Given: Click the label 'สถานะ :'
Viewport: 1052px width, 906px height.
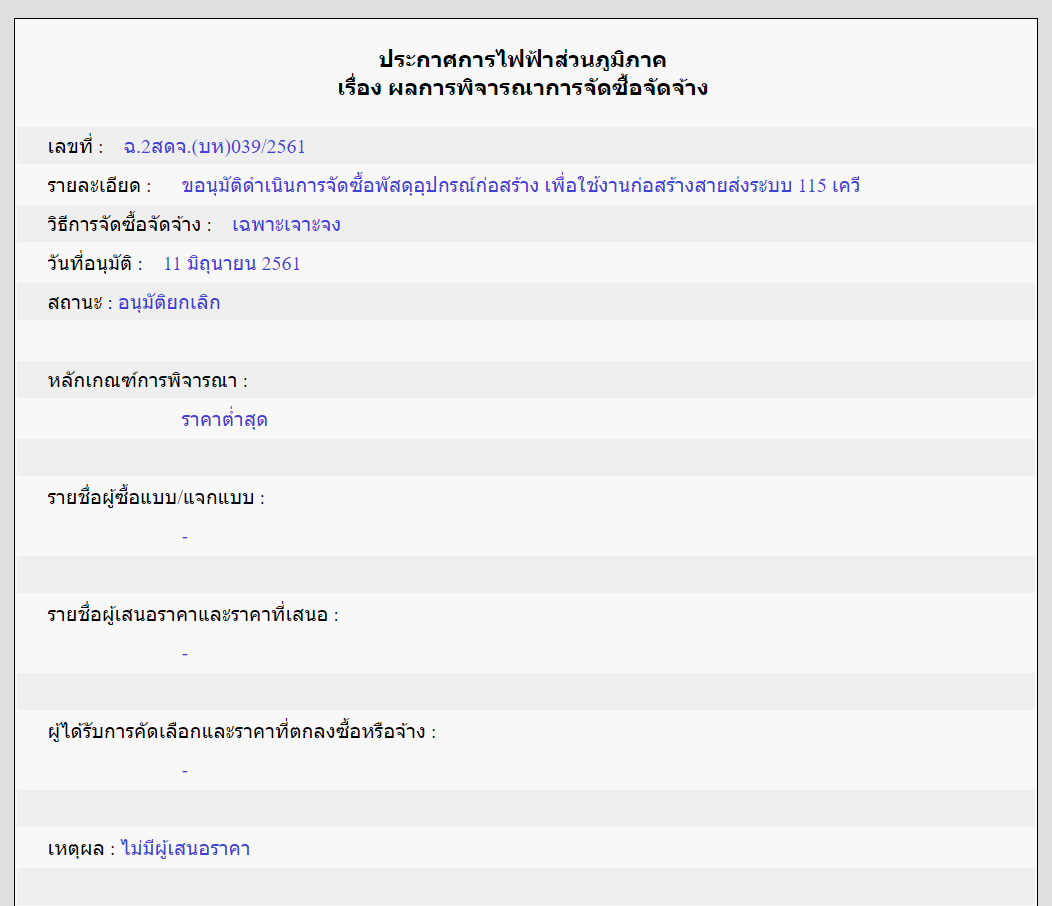Looking at the screenshot, I should click(80, 303).
